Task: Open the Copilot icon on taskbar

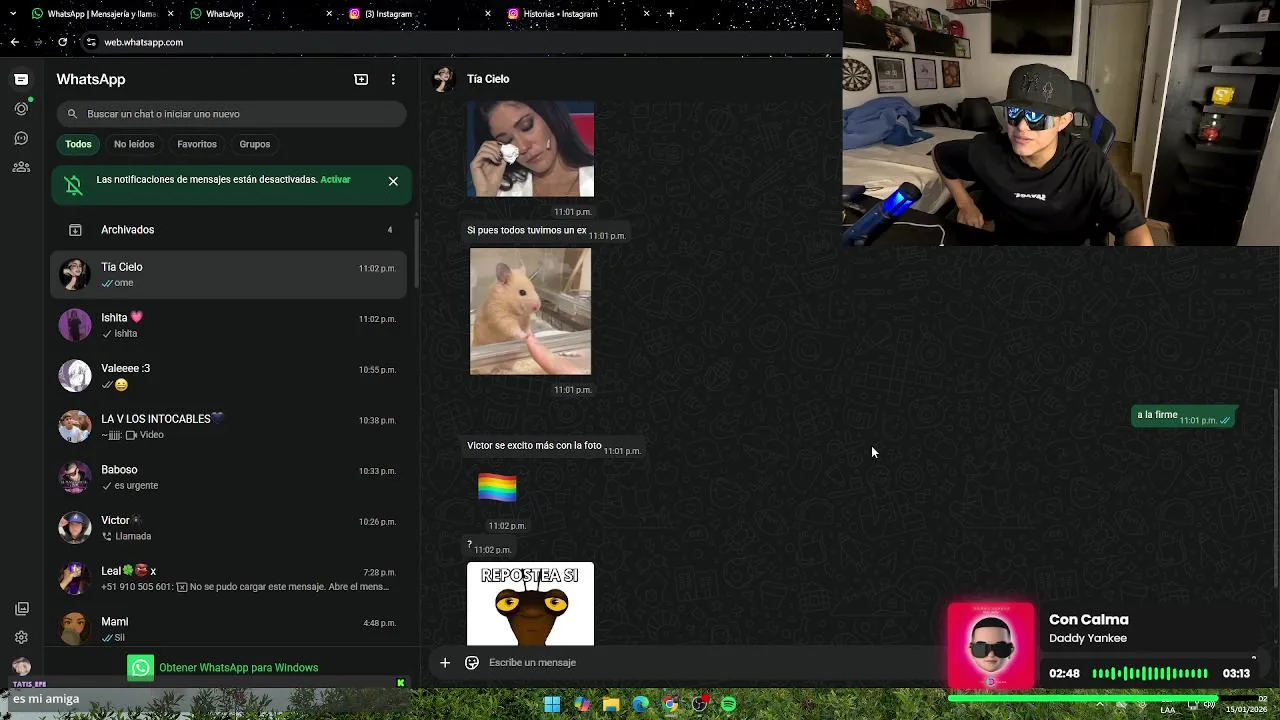Action: (x=581, y=704)
